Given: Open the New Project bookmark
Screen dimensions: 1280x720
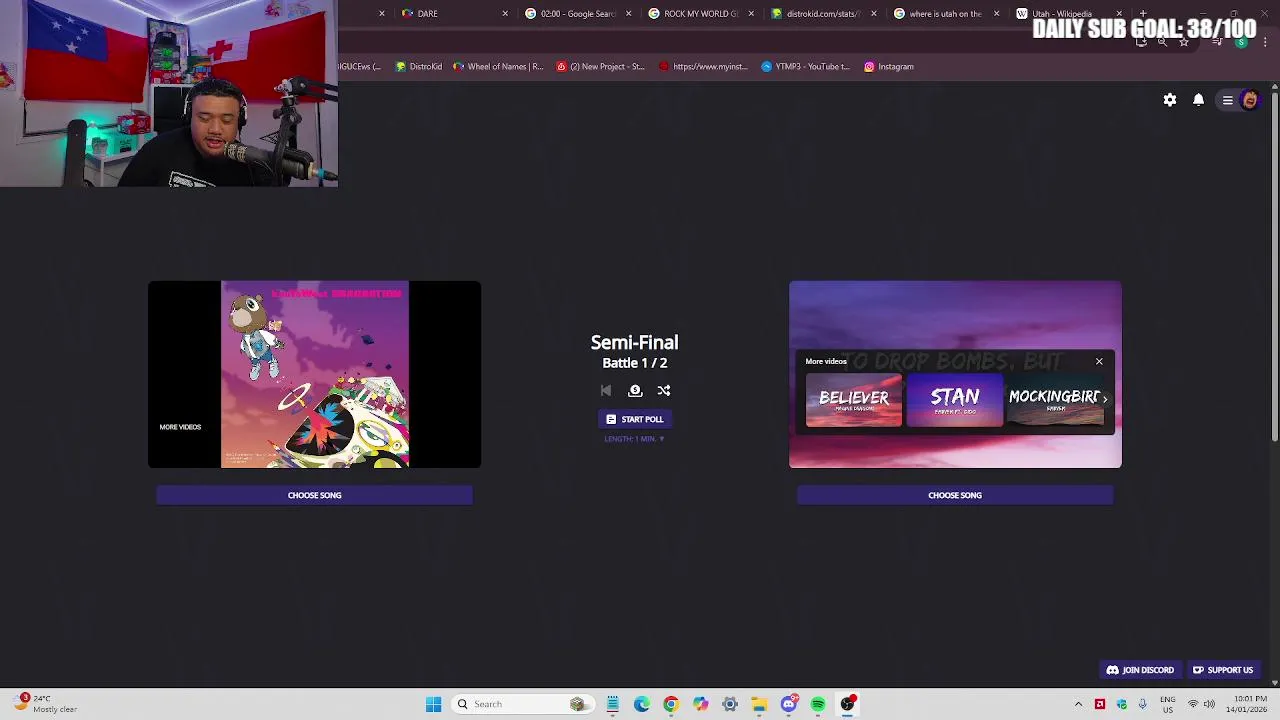Looking at the screenshot, I should (x=600, y=67).
